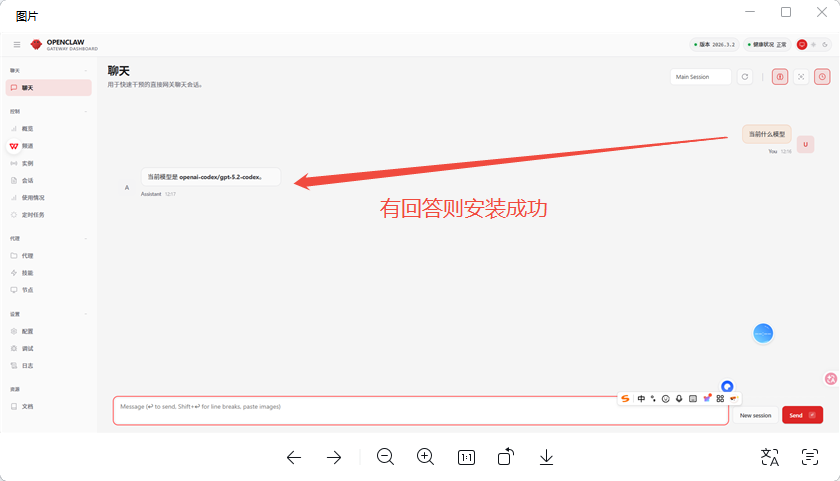840x481 pixels.
Task: Go to next image in viewer
Action: (334, 457)
